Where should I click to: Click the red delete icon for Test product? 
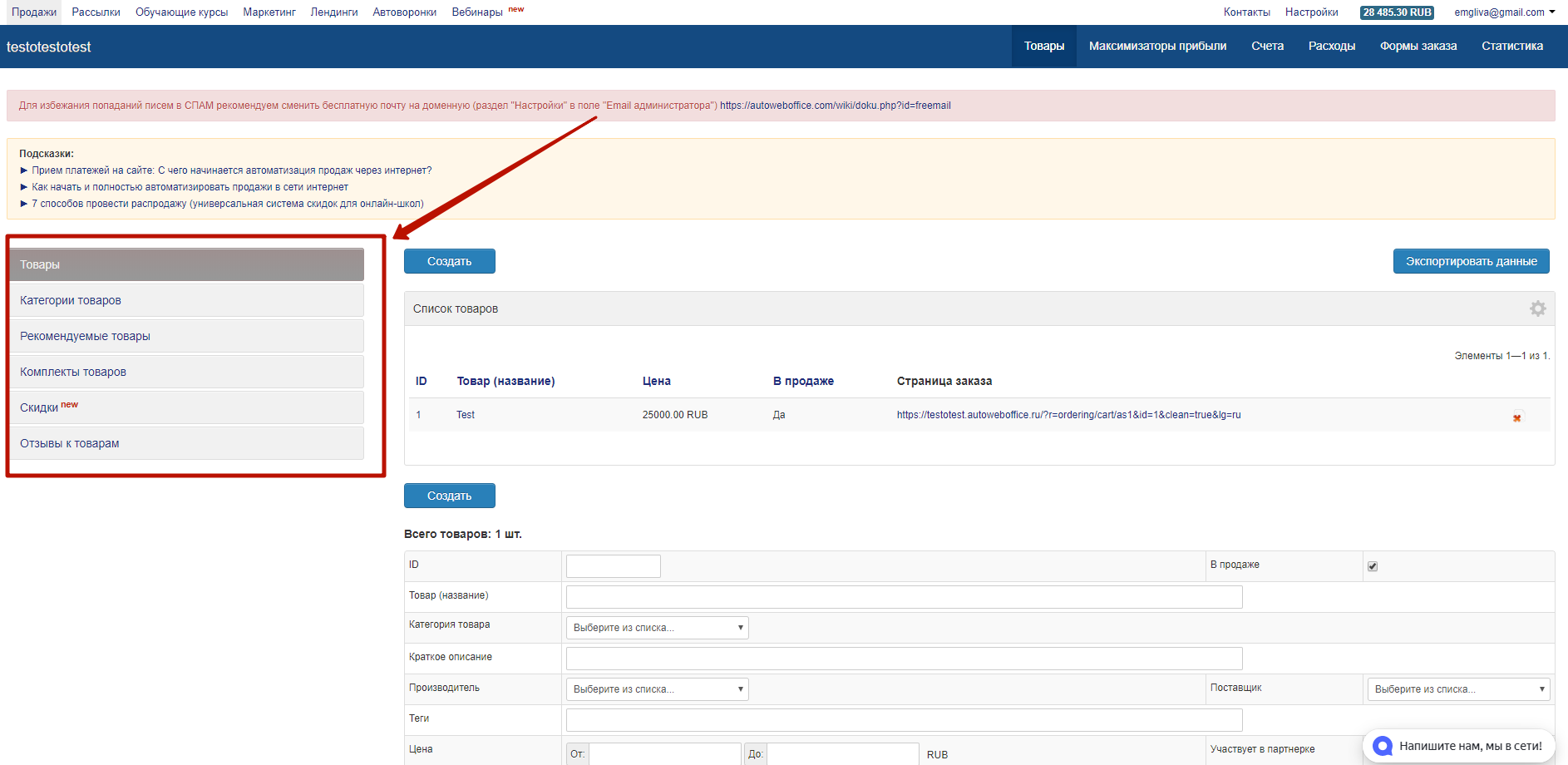tap(1516, 418)
